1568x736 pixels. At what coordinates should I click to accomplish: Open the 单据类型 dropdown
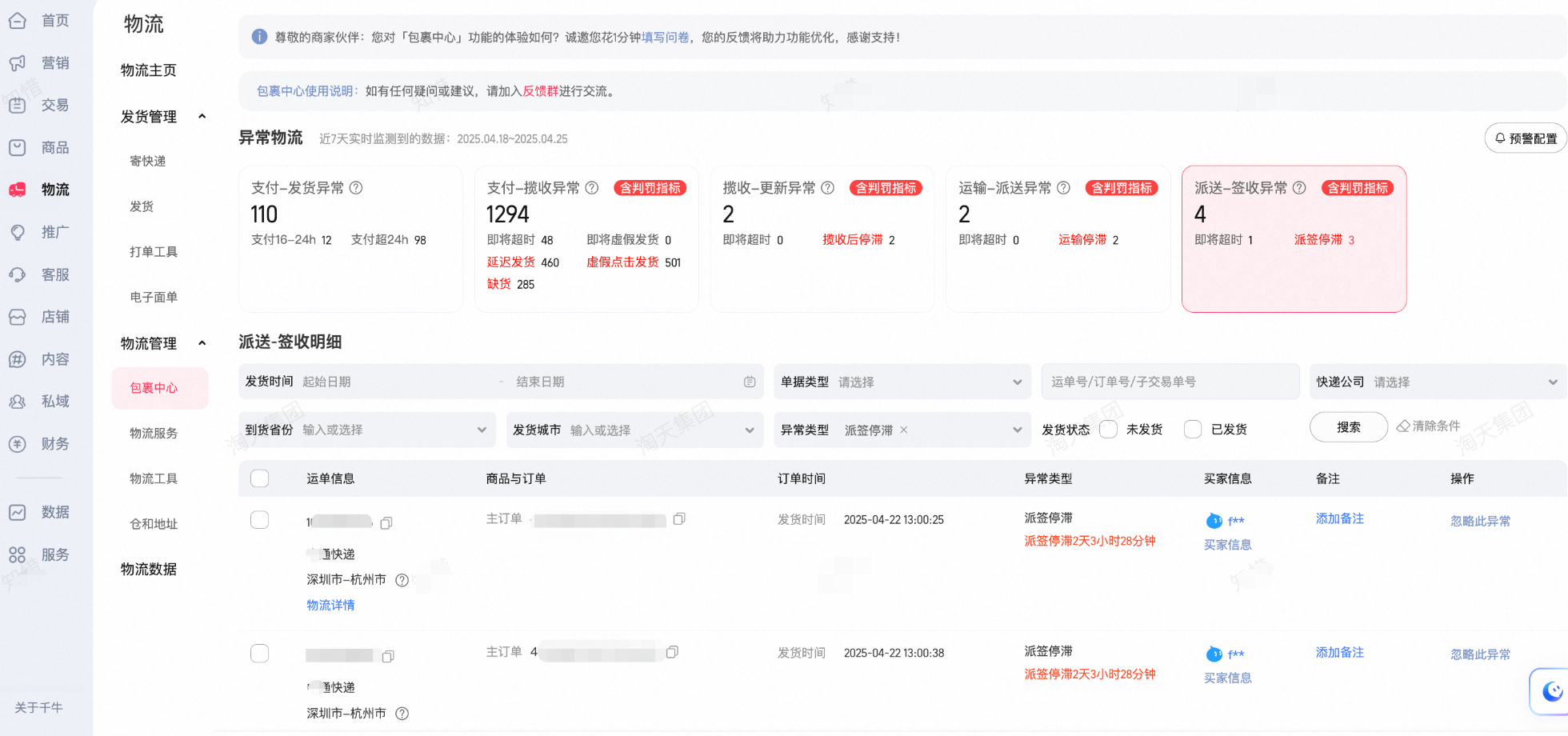tap(902, 382)
